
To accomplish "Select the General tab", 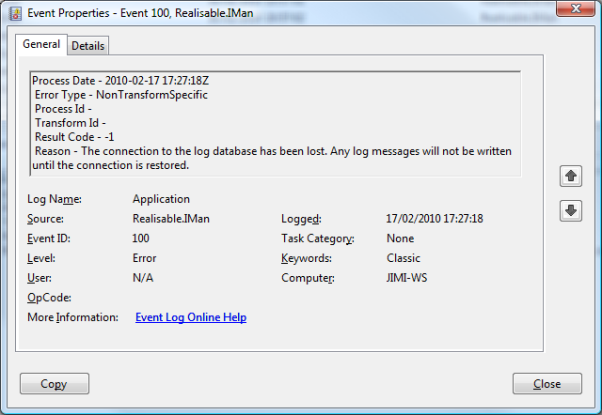I will [41, 45].
